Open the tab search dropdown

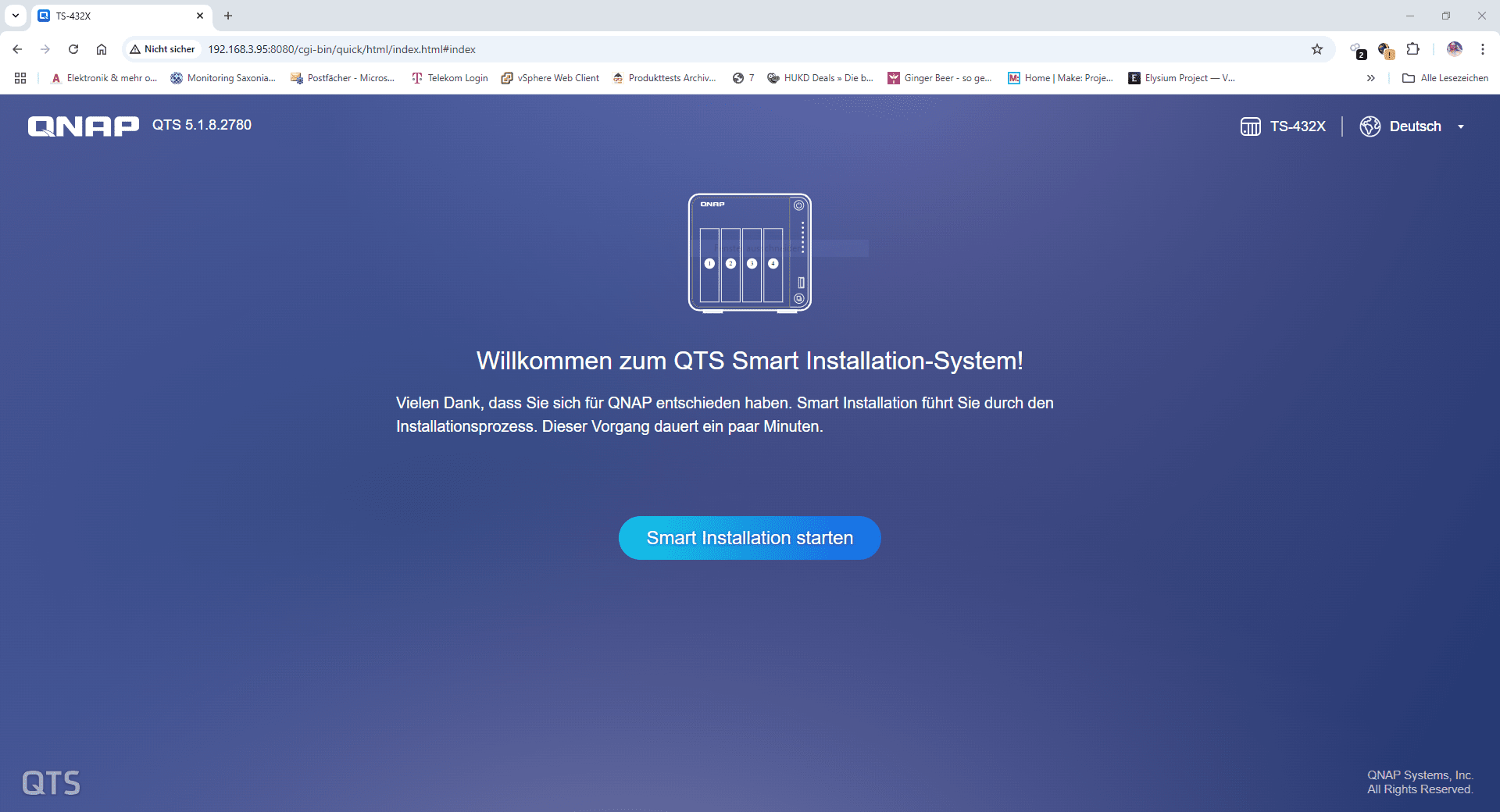[15, 16]
